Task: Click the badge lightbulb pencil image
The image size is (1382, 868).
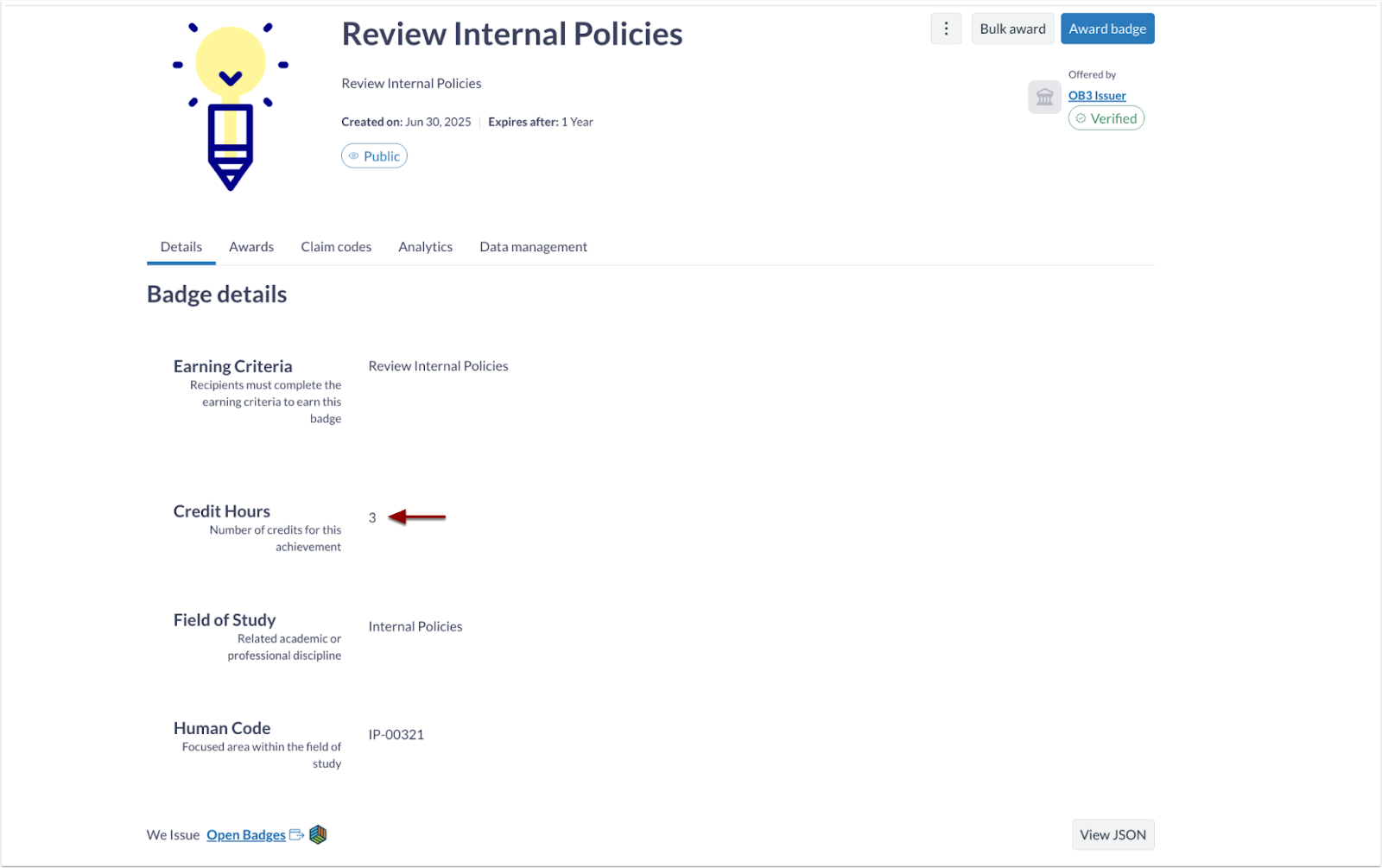Action: pyautogui.click(x=231, y=106)
